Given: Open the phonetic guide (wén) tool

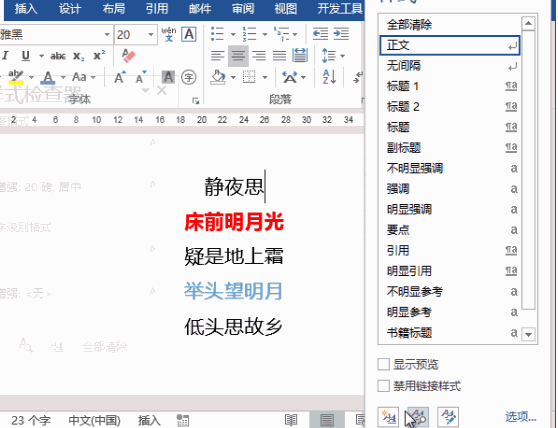Looking at the screenshot, I should [x=169, y=34].
